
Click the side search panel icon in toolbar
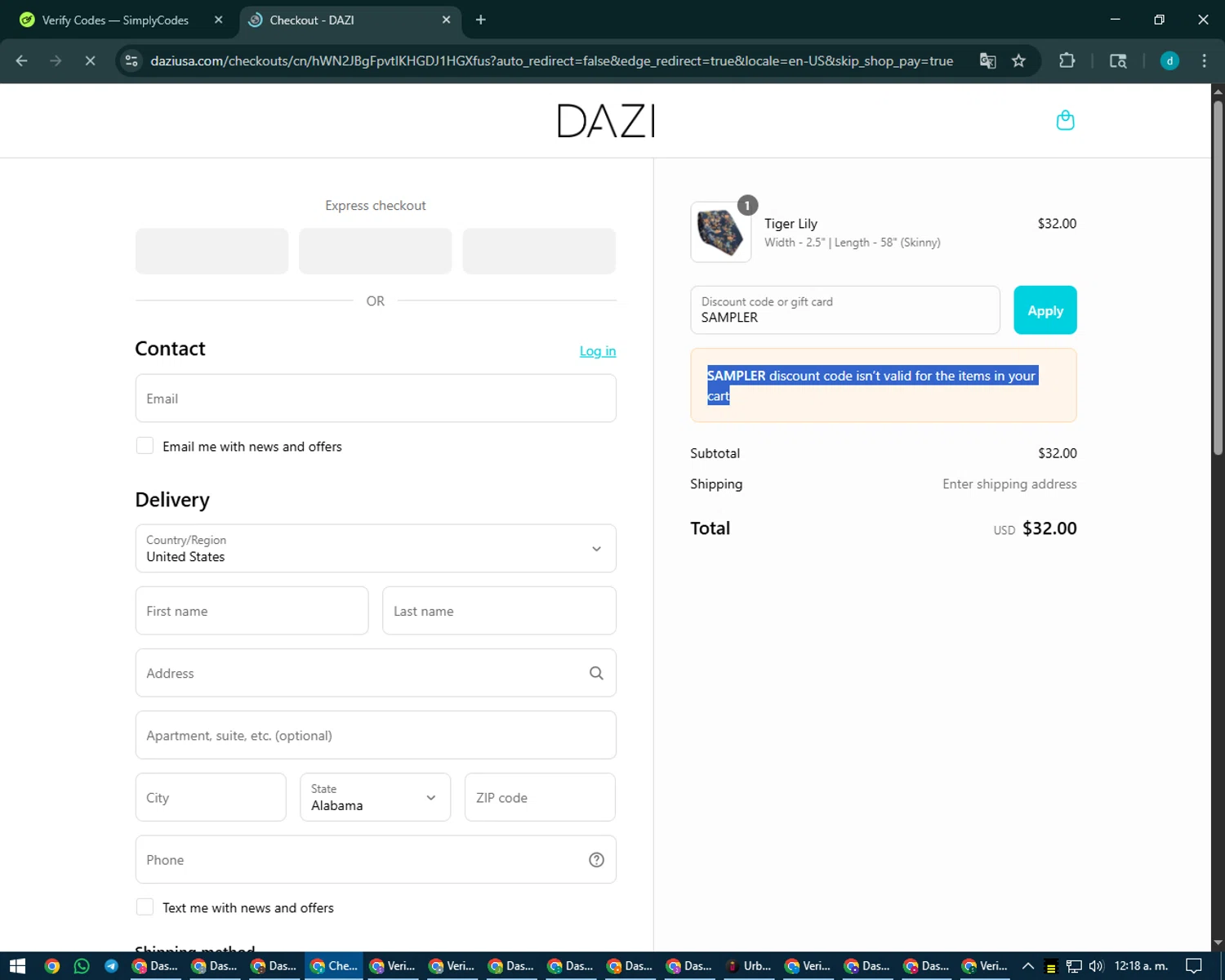click(1118, 61)
